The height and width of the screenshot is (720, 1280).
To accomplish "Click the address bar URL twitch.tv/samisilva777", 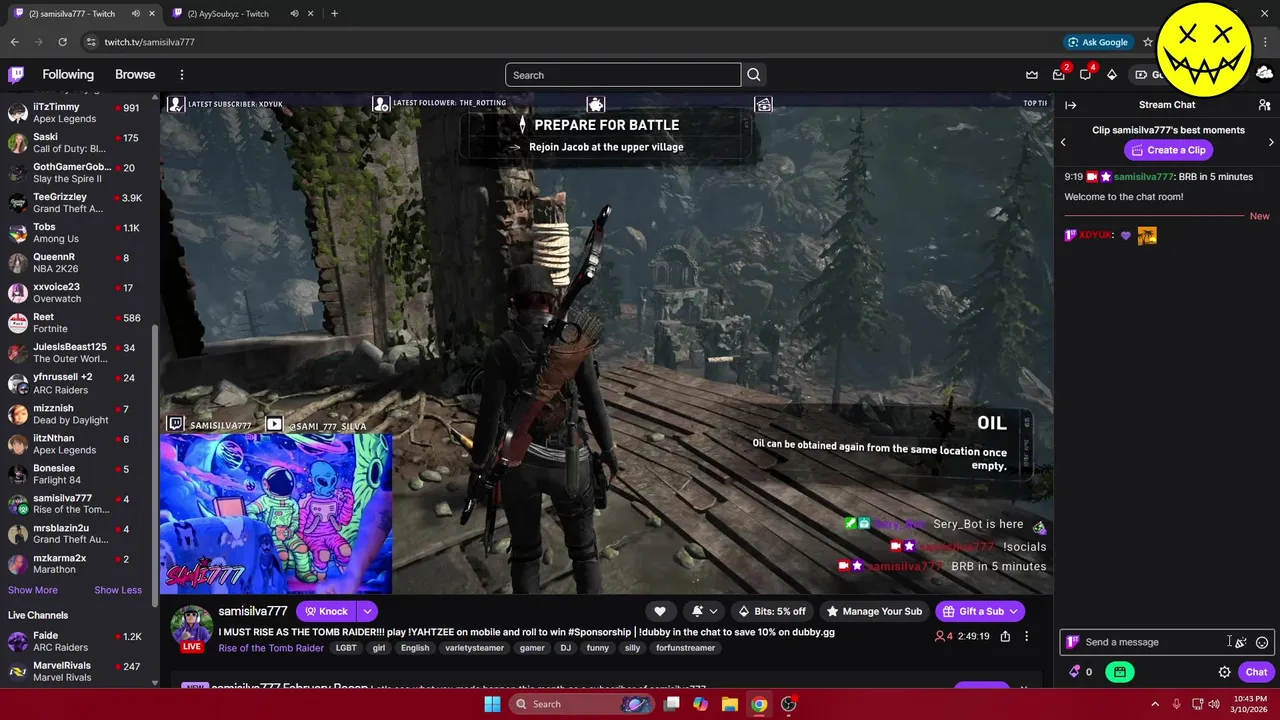I will [x=150, y=42].
